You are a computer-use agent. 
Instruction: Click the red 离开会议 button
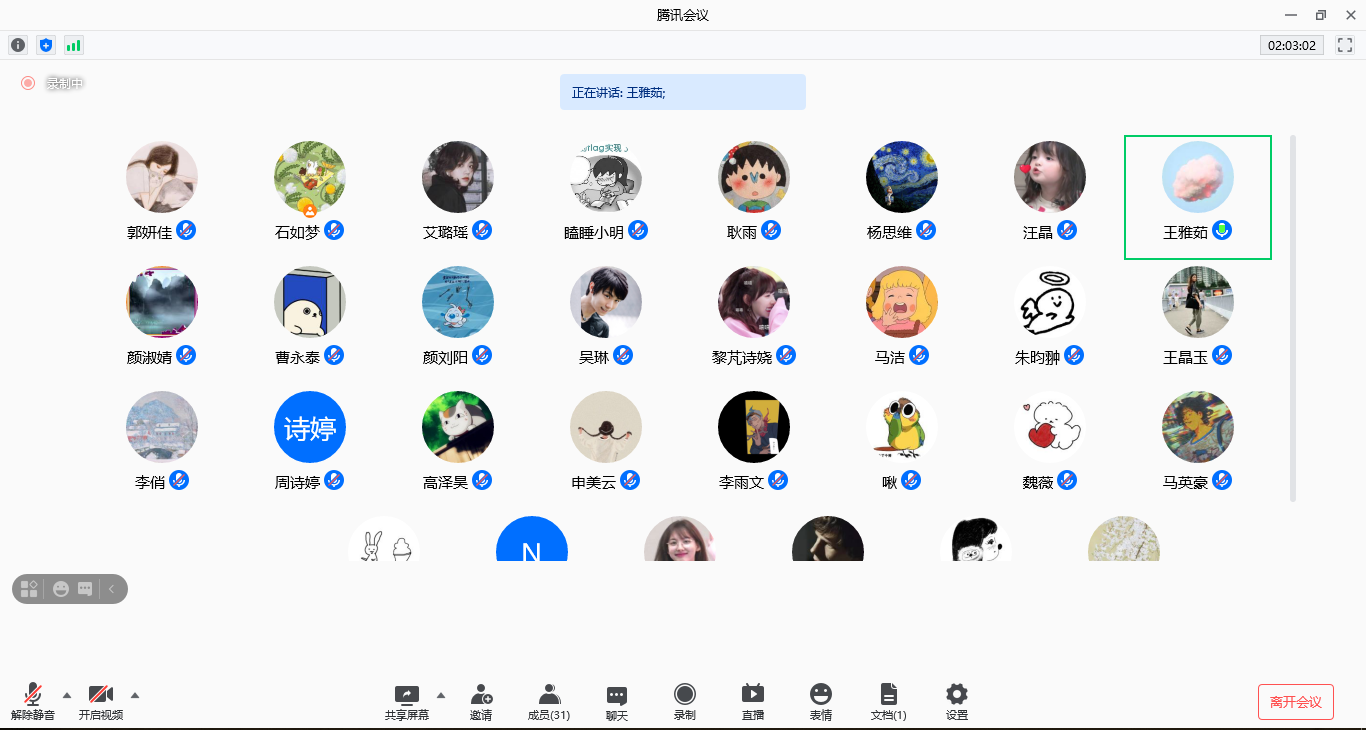coord(1295,702)
